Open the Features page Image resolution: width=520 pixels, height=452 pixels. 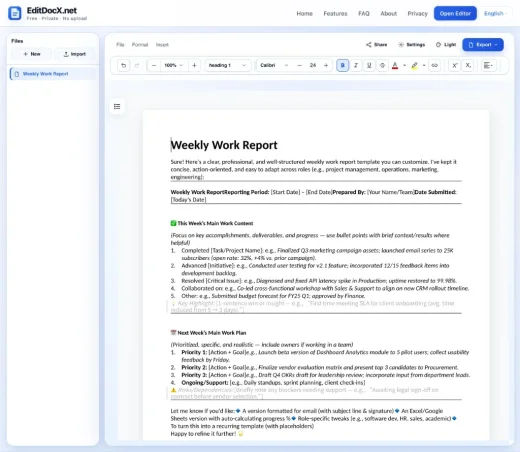tap(335, 13)
